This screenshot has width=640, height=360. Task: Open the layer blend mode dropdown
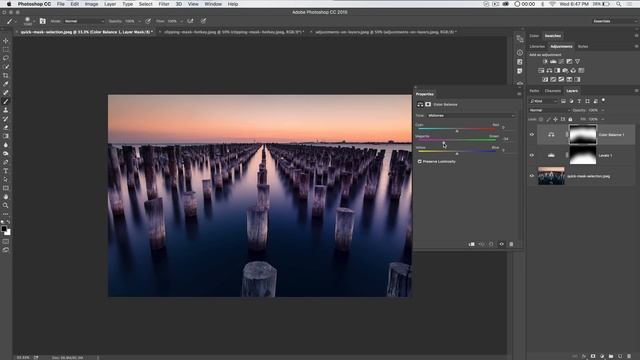point(549,110)
